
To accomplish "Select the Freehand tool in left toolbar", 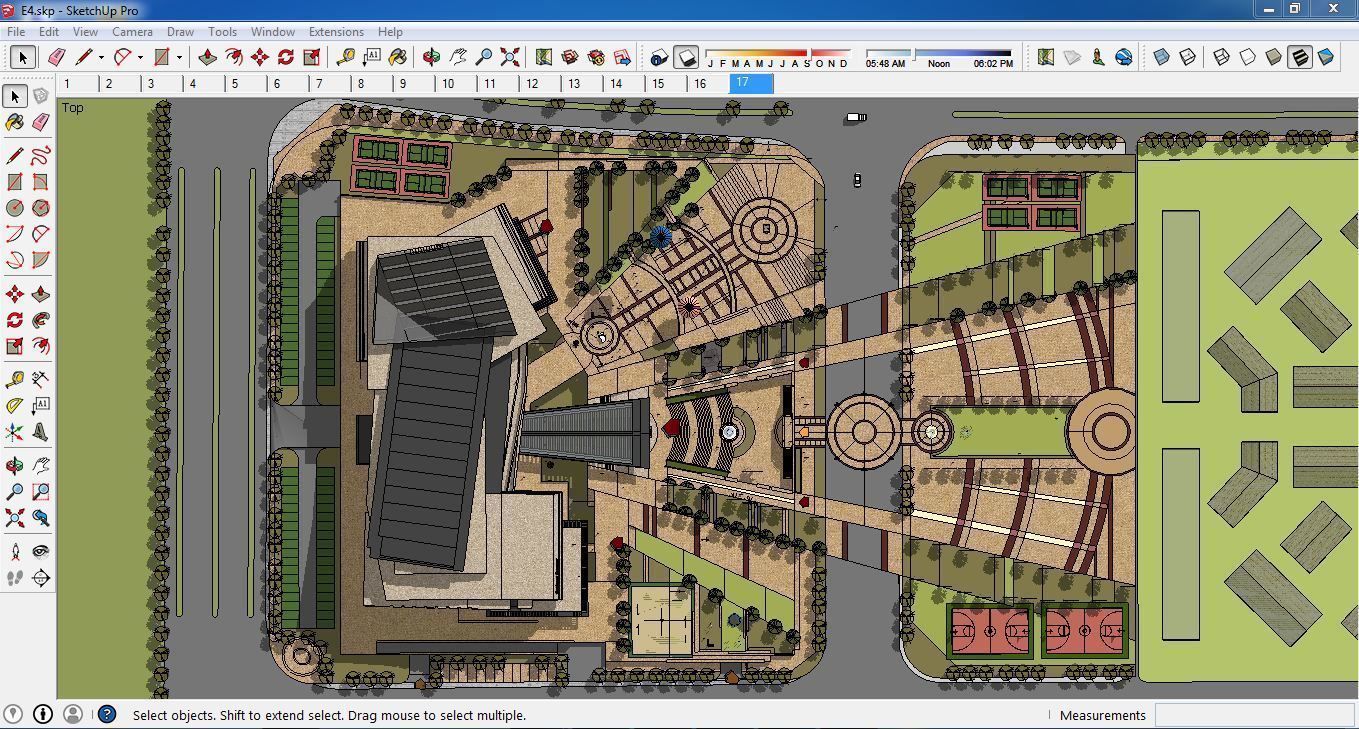I will point(40,155).
